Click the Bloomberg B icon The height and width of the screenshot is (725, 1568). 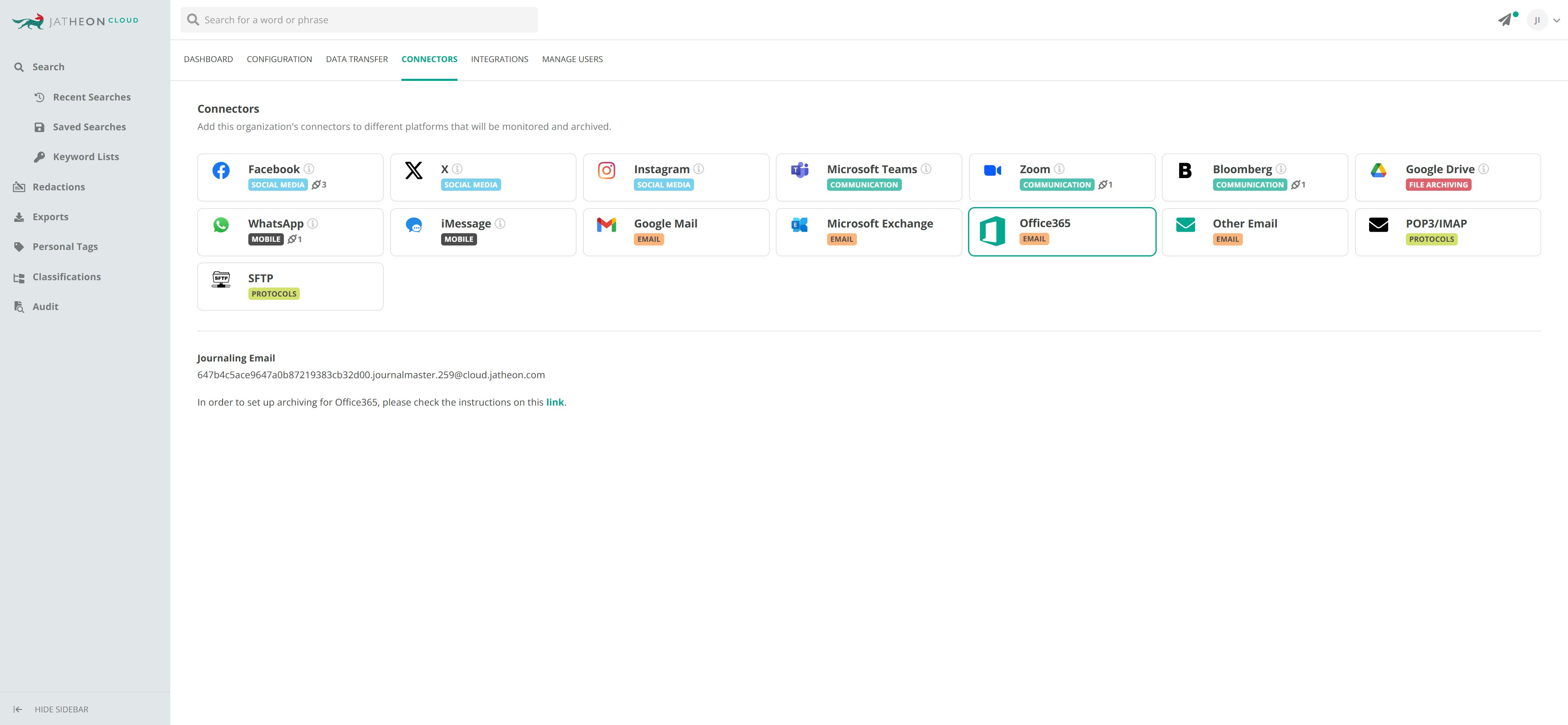pos(1185,170)
